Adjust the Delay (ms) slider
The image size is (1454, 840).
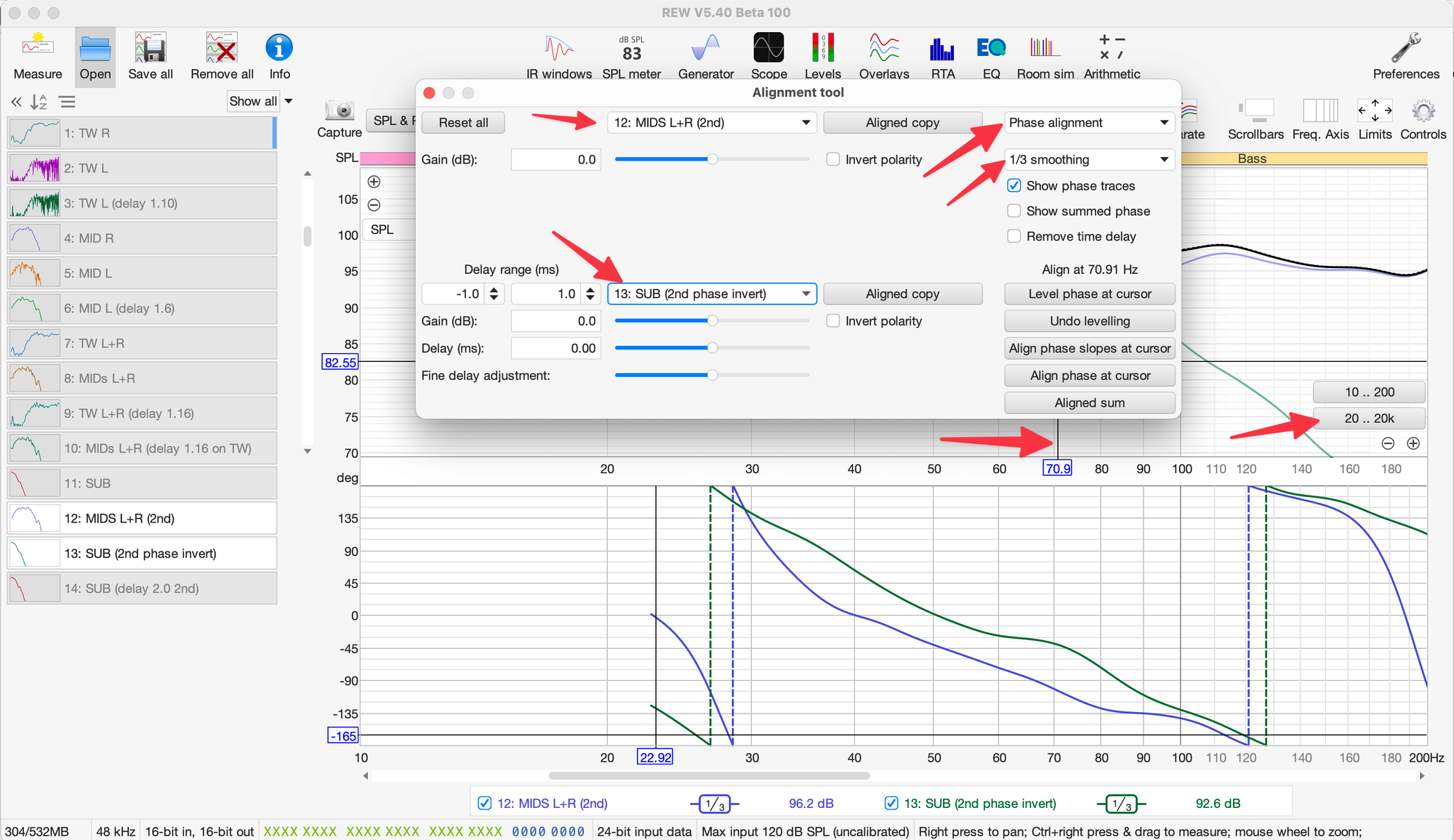712,348
